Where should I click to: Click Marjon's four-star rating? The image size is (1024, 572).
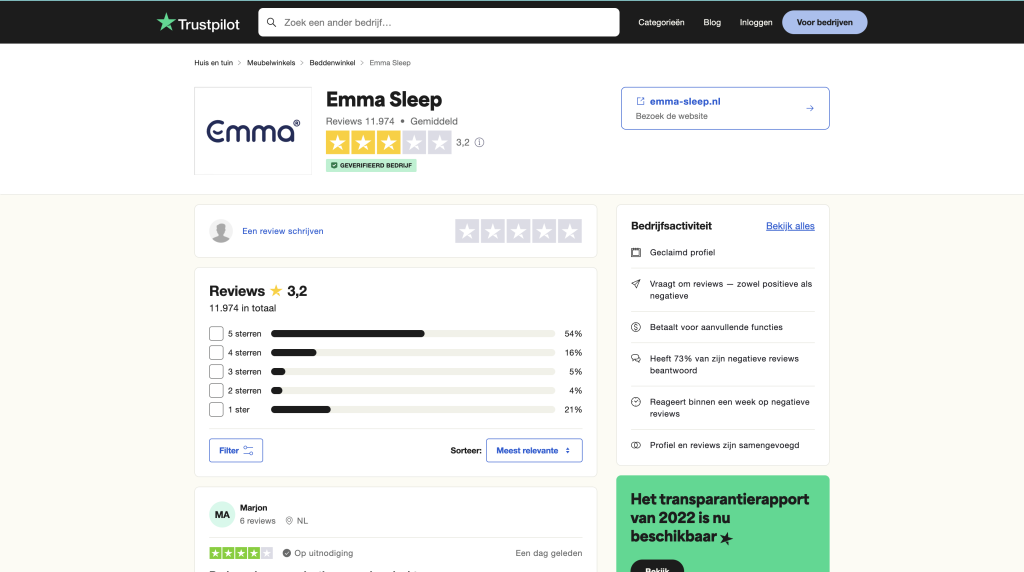(x=241, y=553)
